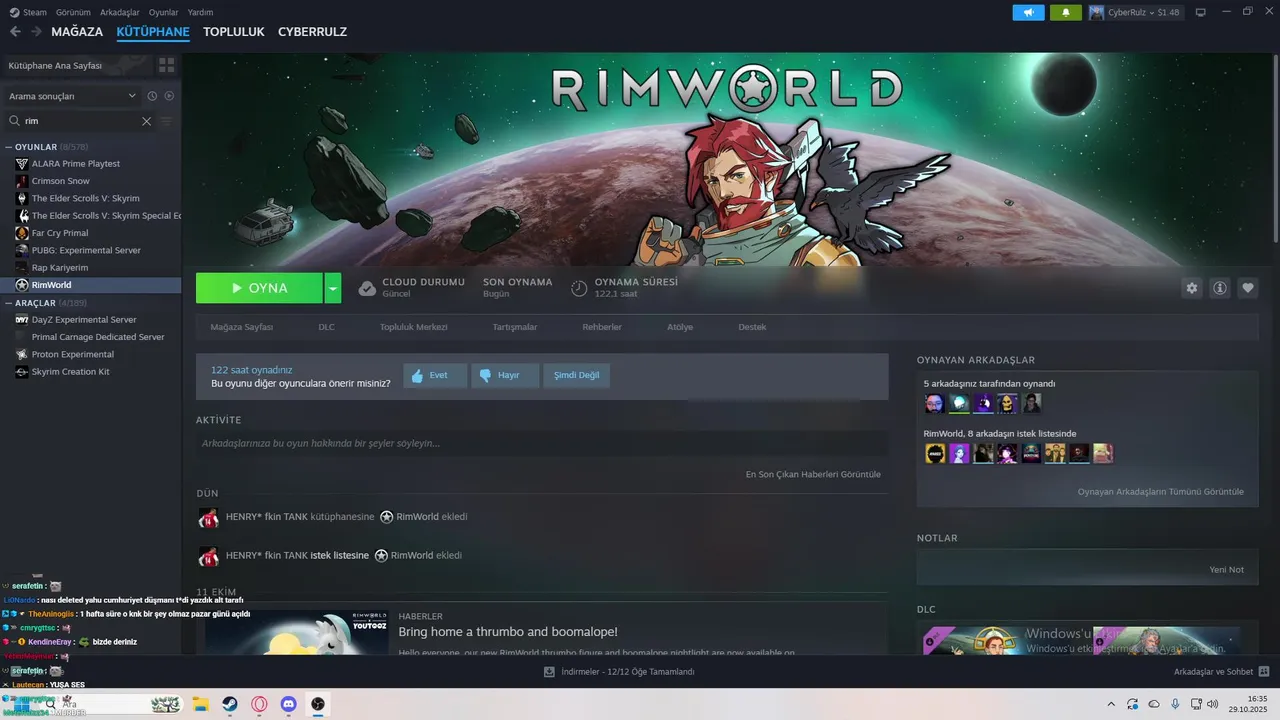This screenshot has width=1280, height=720.
Task: Add RimWorld to favorites heart icon
Action: point(1247,288)
